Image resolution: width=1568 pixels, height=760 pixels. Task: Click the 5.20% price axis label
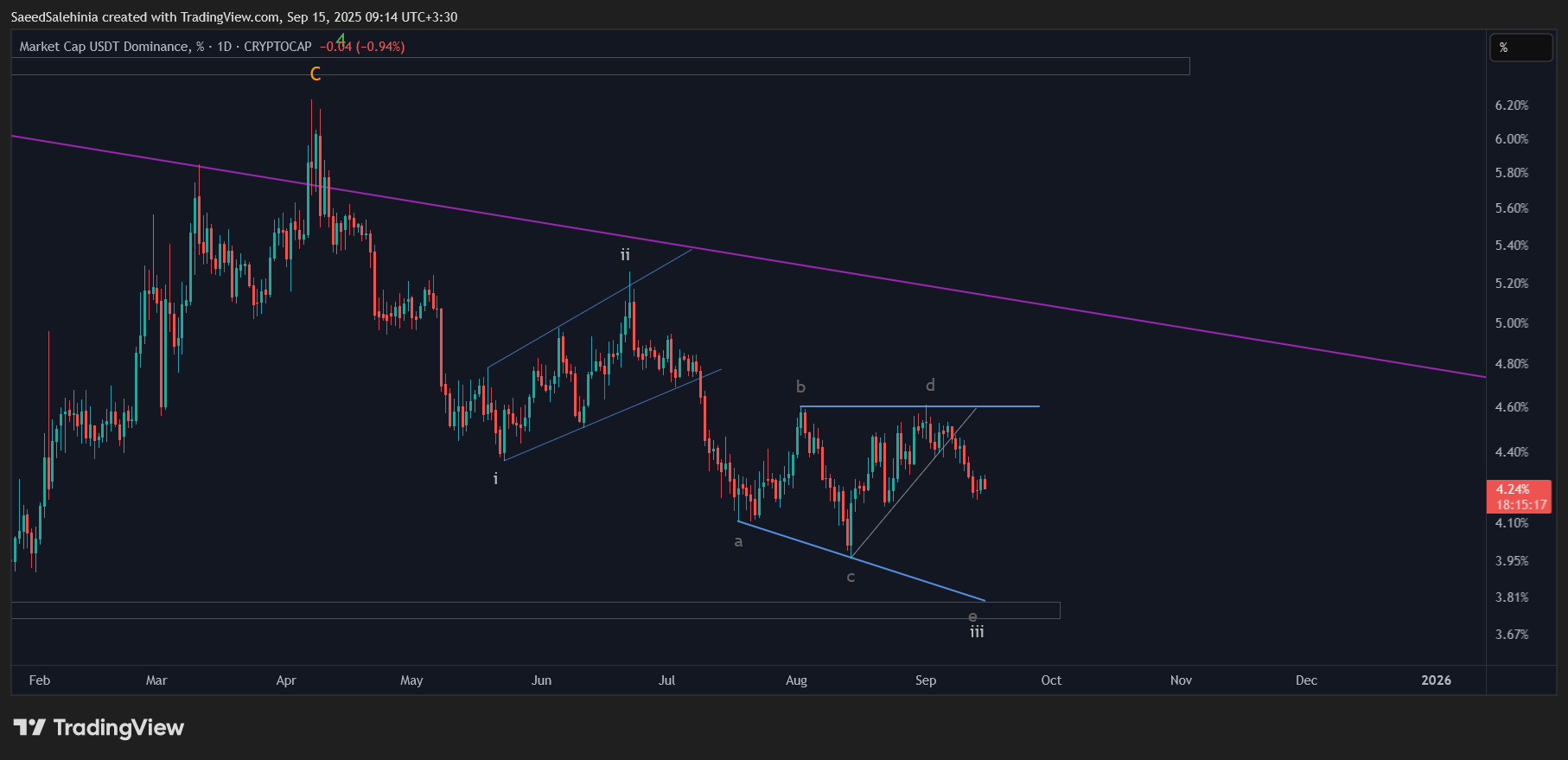point(1512,284)
